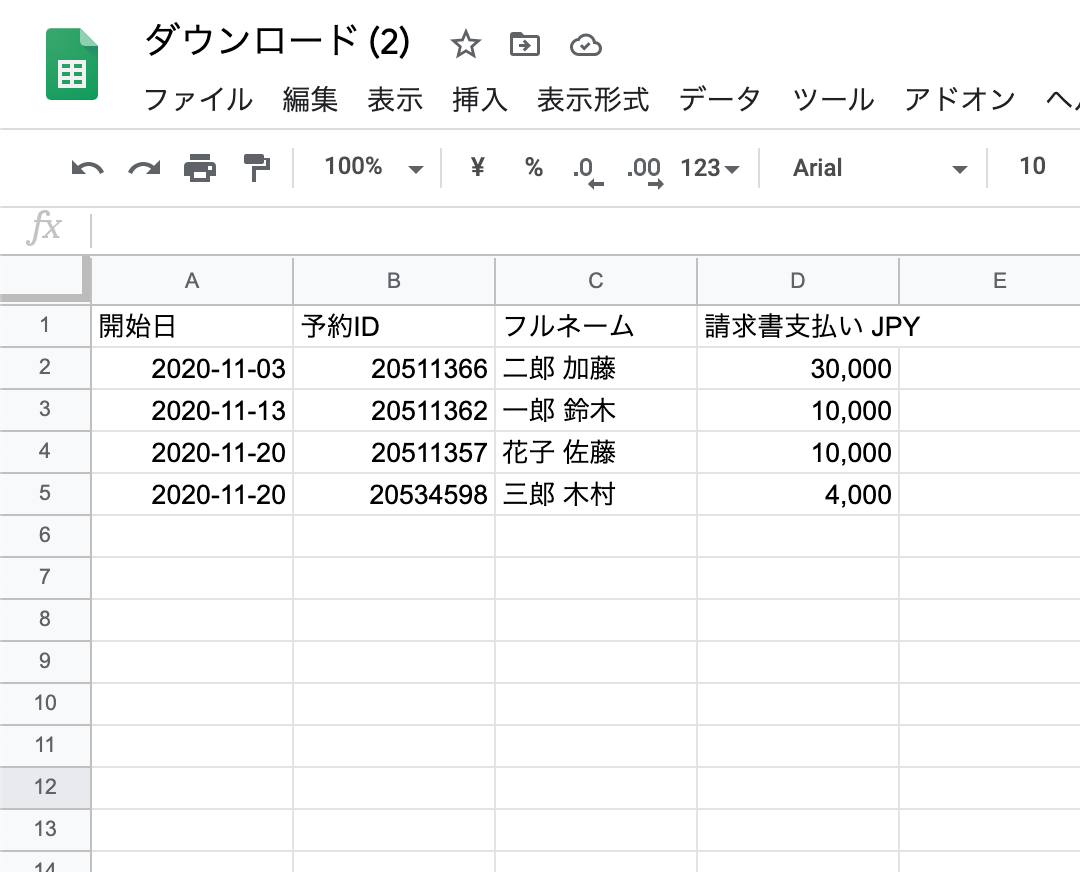Increase decimal places button
The width and height of the screenshot is (1080, 872).
[644, 169]
